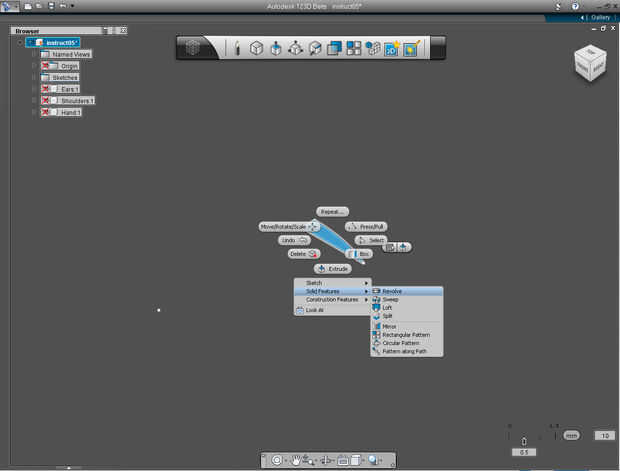Choose Sweep from Solid Features submenu
This screenshot has width=620, height=471.
pyautogui.click(x=407, y=299)
